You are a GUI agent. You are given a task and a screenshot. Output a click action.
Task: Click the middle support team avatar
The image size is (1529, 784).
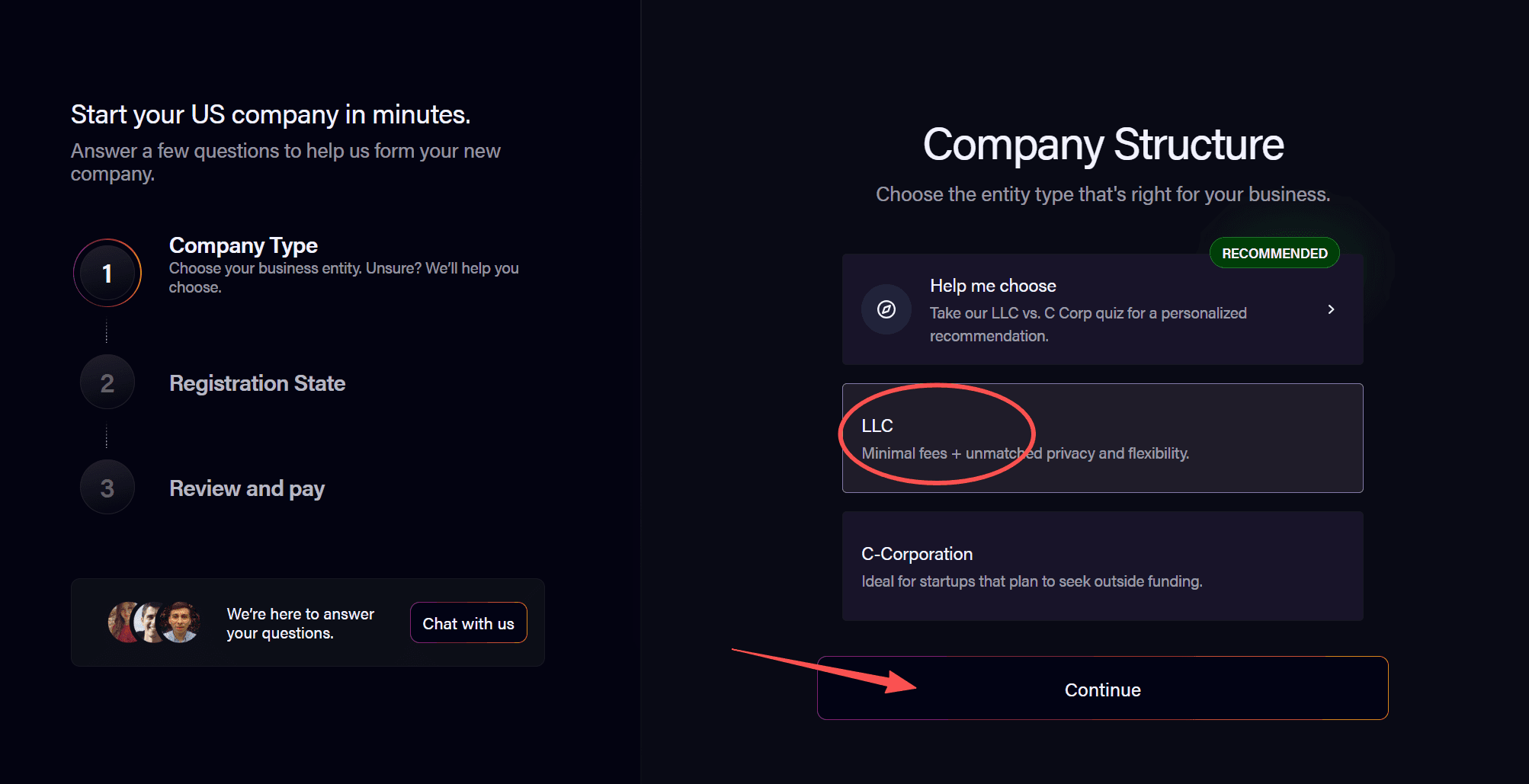152,622
